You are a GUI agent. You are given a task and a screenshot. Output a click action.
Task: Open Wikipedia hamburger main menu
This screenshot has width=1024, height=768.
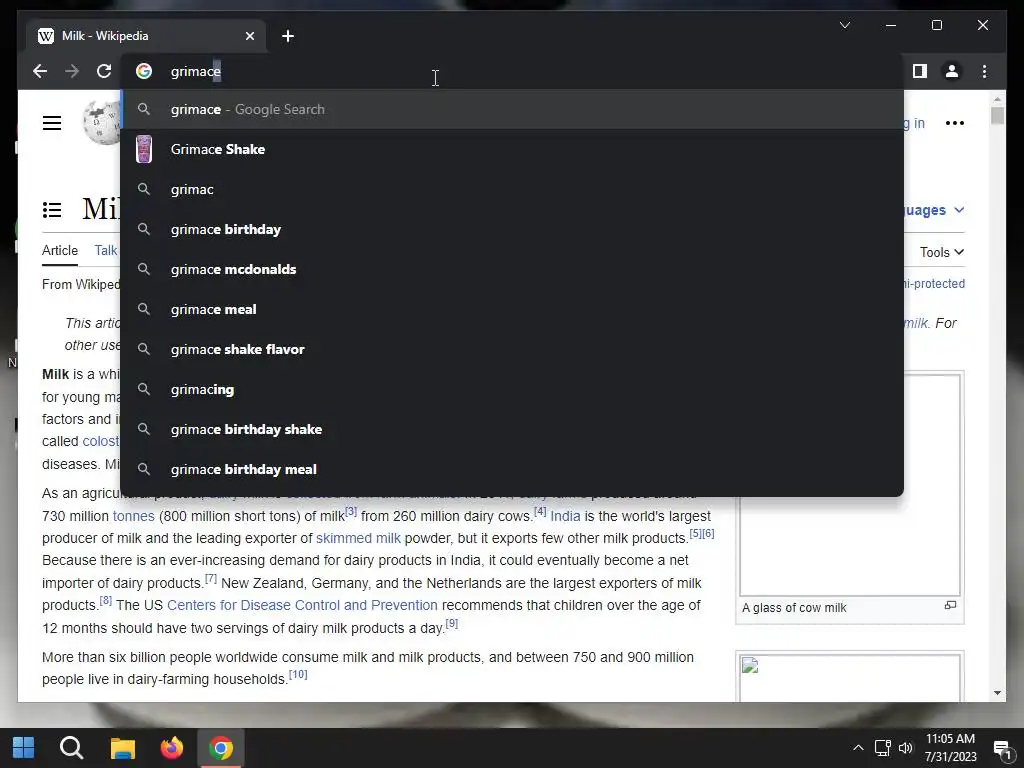tap(52, 123)
